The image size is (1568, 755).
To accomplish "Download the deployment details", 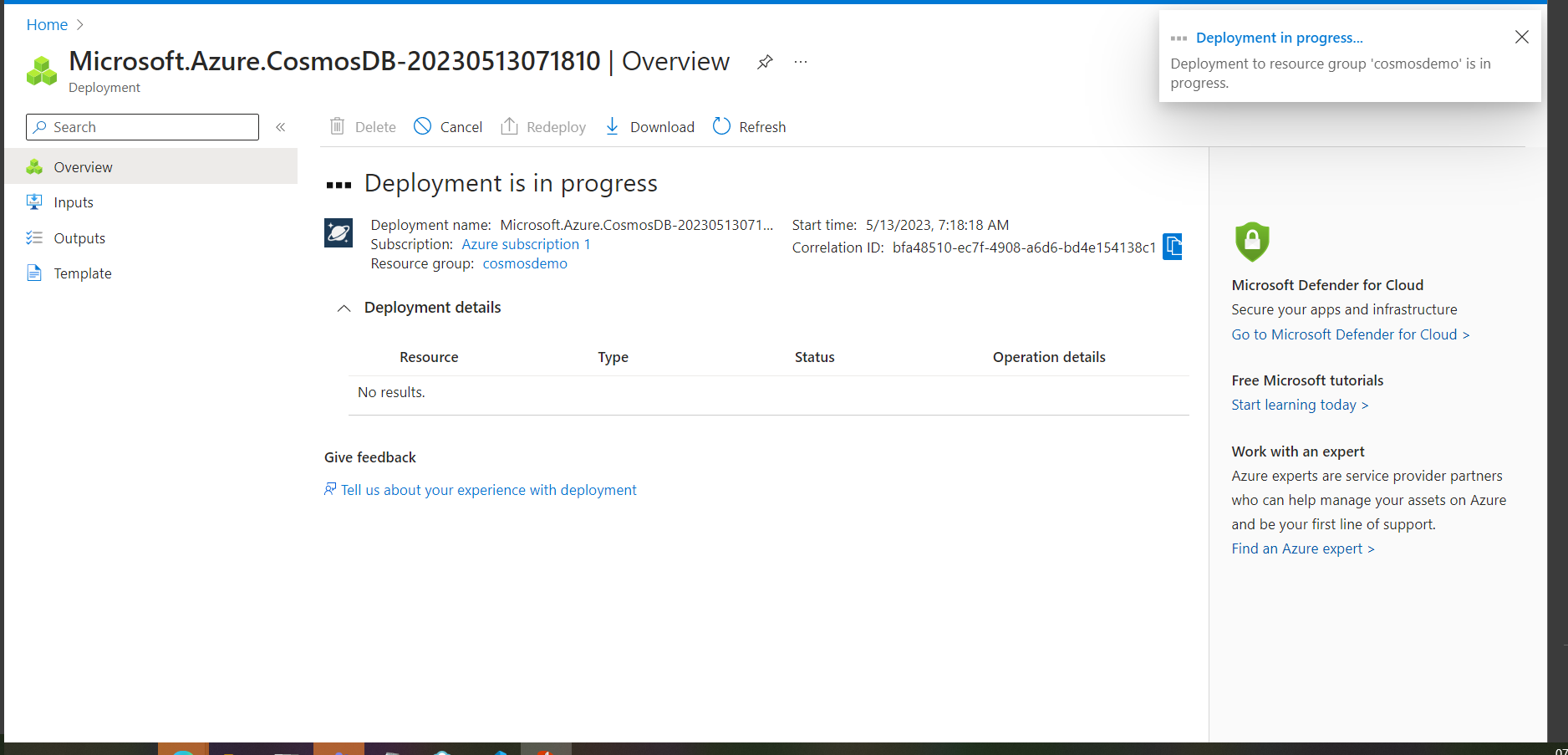I will tap(649, 126).
